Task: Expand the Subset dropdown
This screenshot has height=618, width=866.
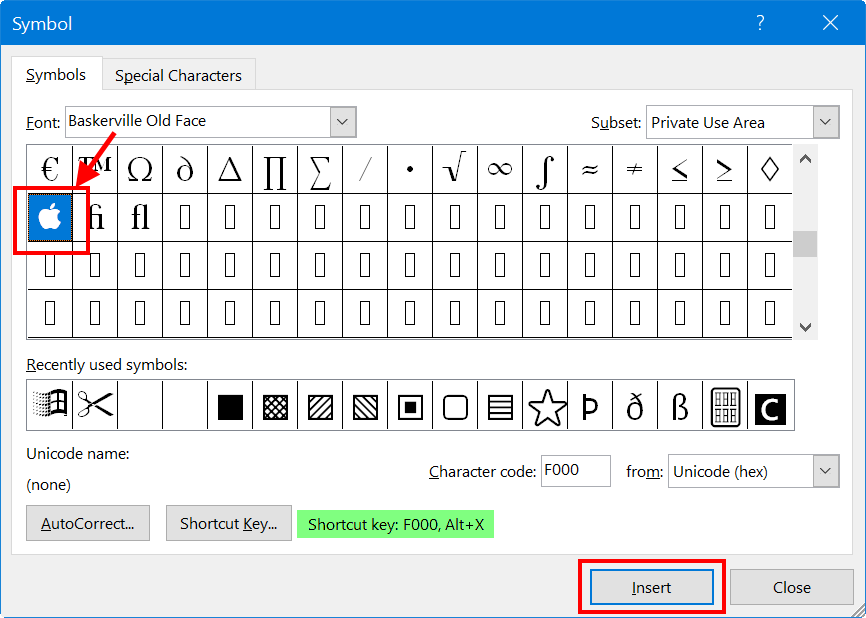Action: tap(825, 122)
